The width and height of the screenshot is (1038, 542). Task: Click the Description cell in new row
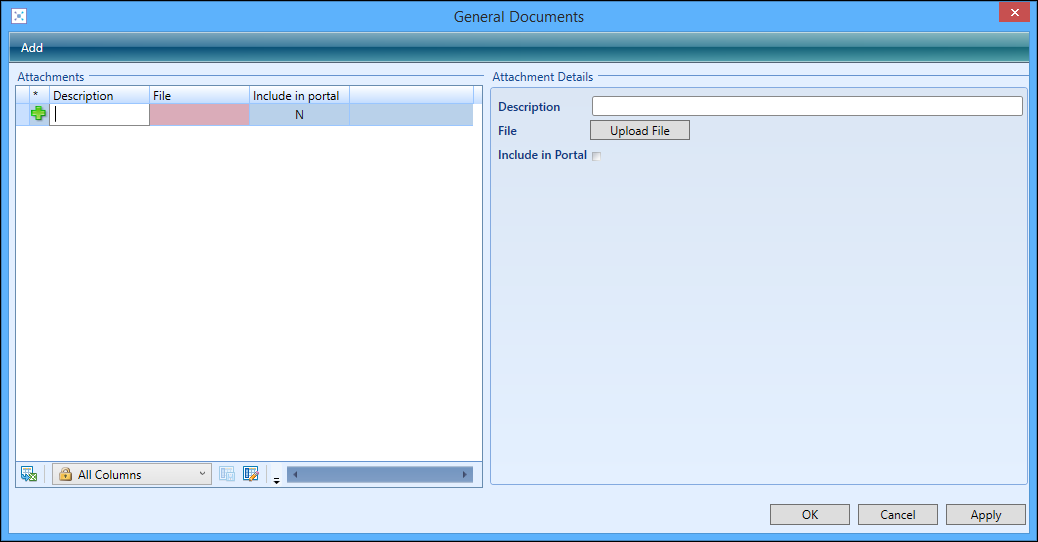click(x=99, y=114)
